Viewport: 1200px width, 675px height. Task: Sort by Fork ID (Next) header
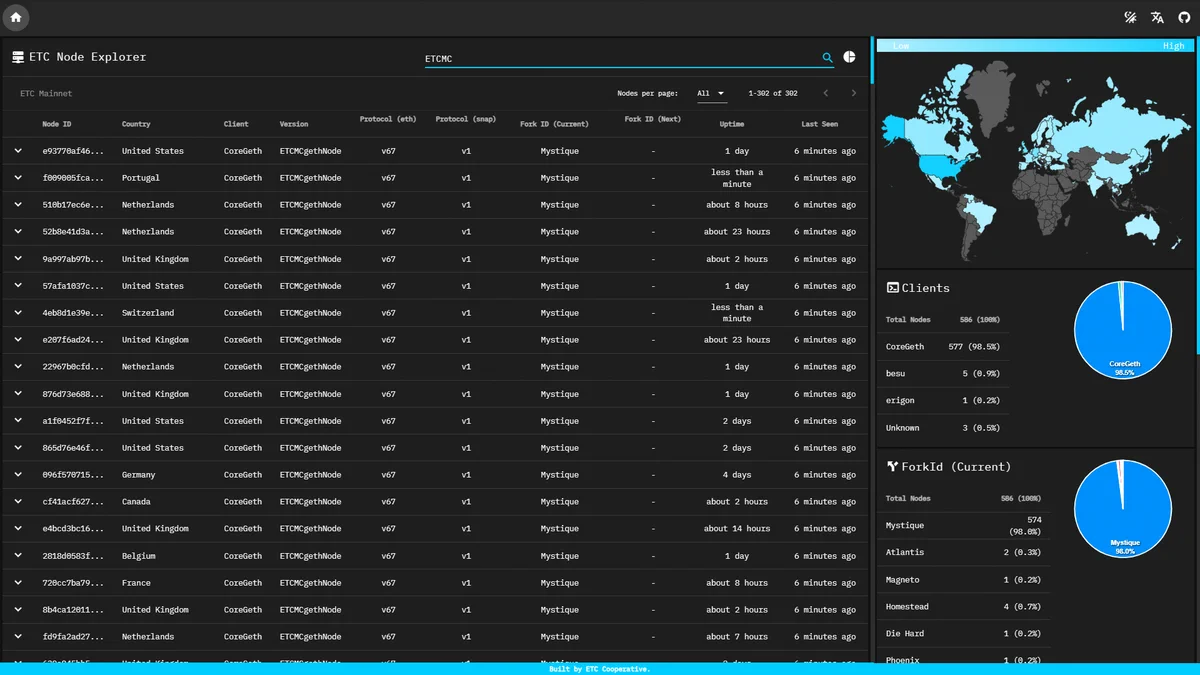pyautogui.click(x=653, y=120)
